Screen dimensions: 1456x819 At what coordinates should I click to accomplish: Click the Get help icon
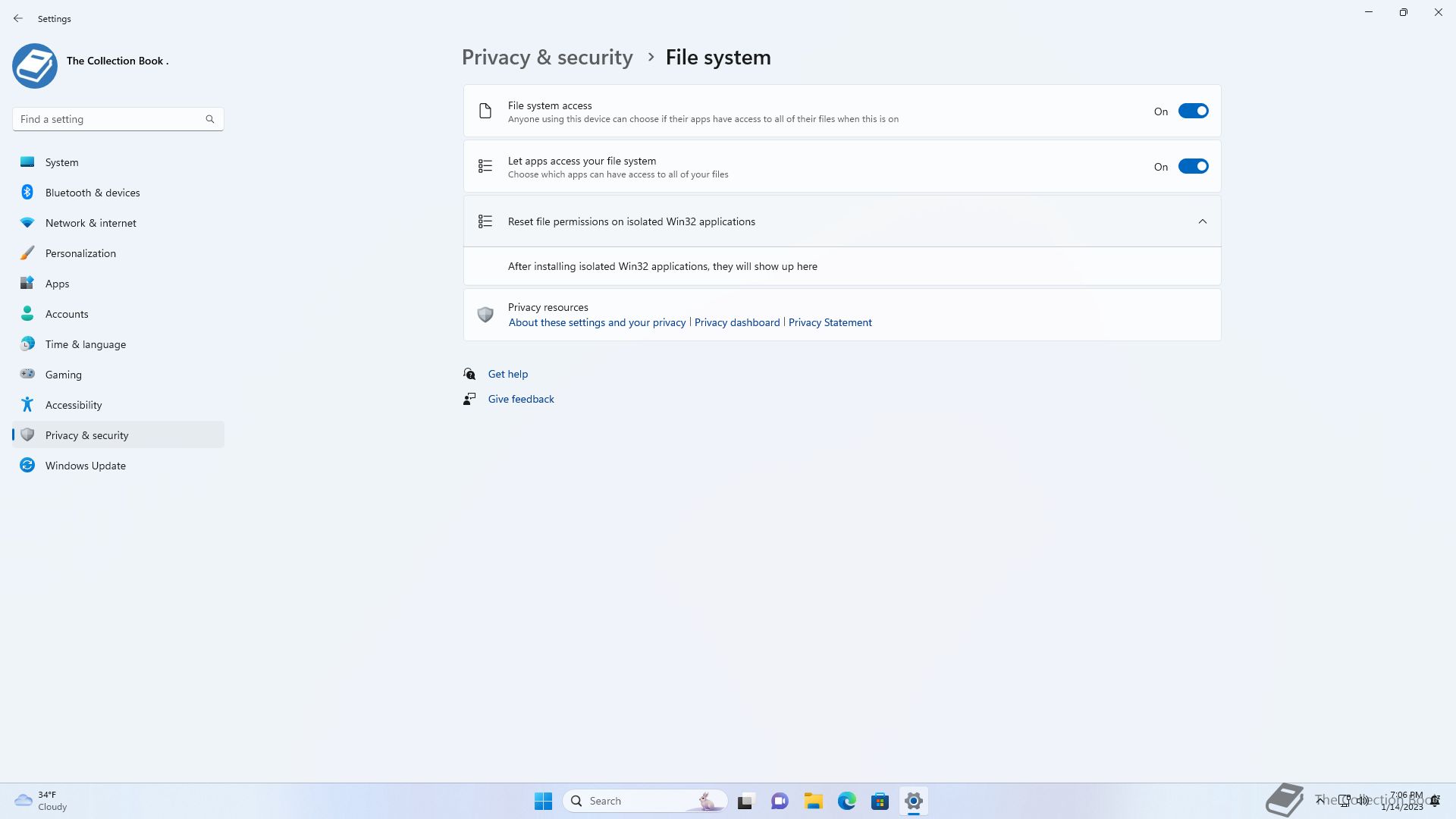pos(469,374)
